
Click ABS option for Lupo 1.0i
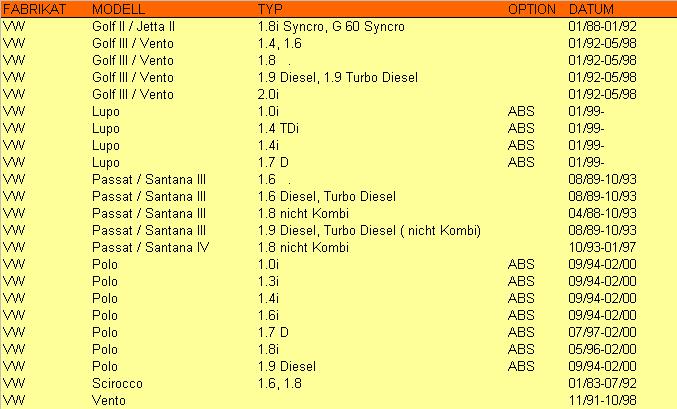point(521,111)
